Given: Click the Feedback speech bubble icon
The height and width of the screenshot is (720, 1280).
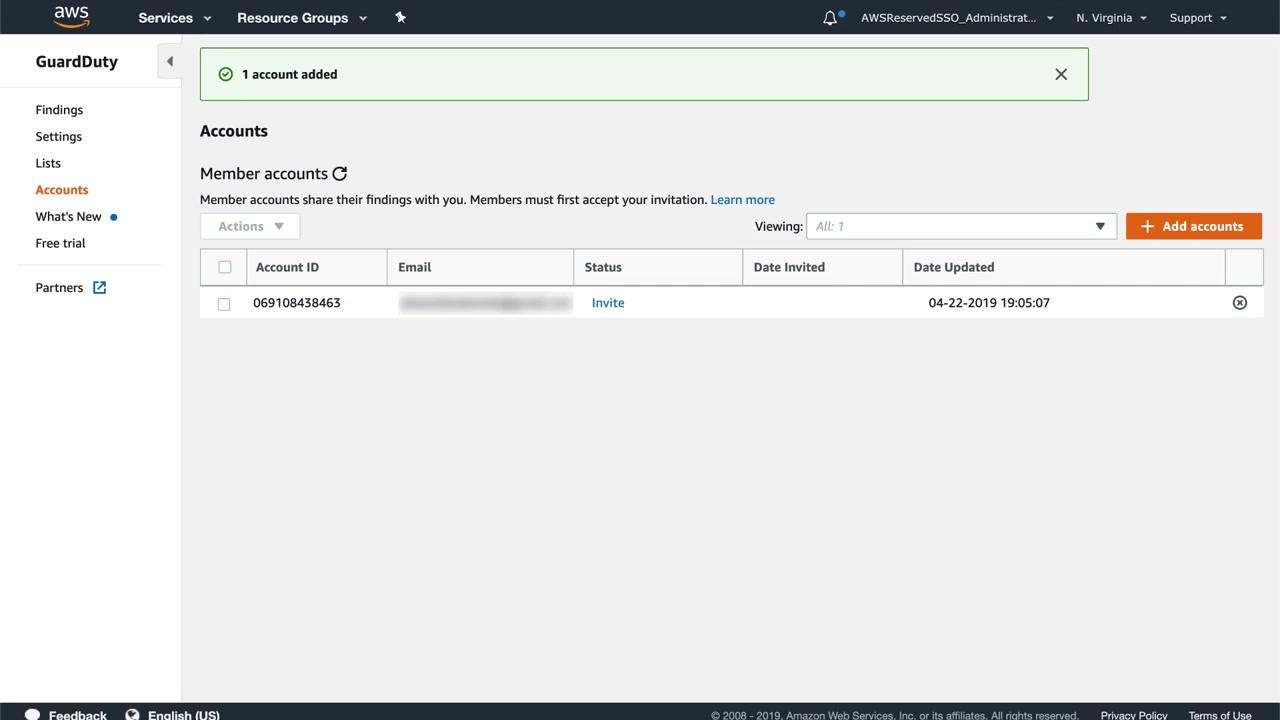Looking at the screenshot, I should coord(33,715).
